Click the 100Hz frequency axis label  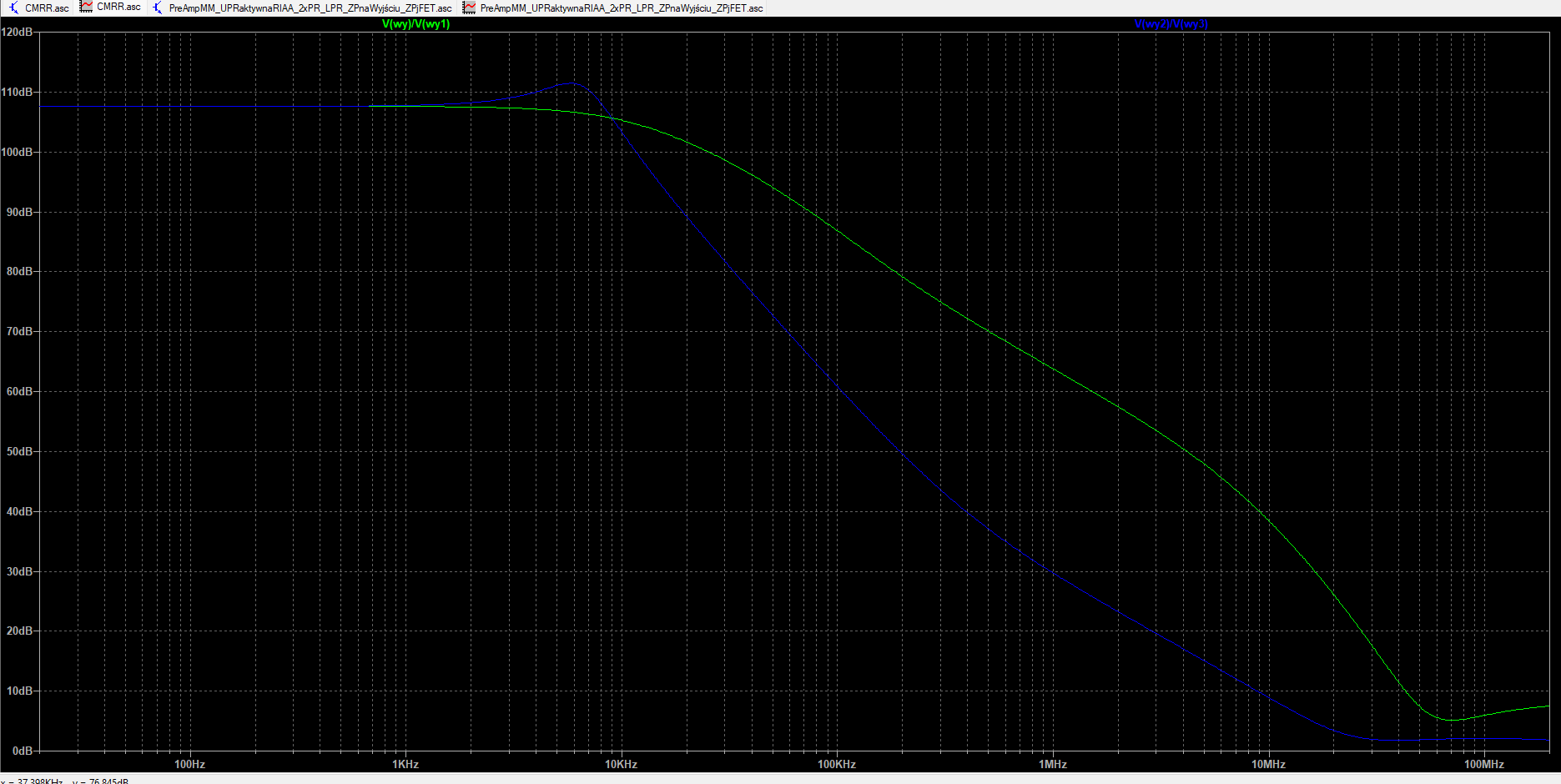pyautogui.click(x=189, y=764)
